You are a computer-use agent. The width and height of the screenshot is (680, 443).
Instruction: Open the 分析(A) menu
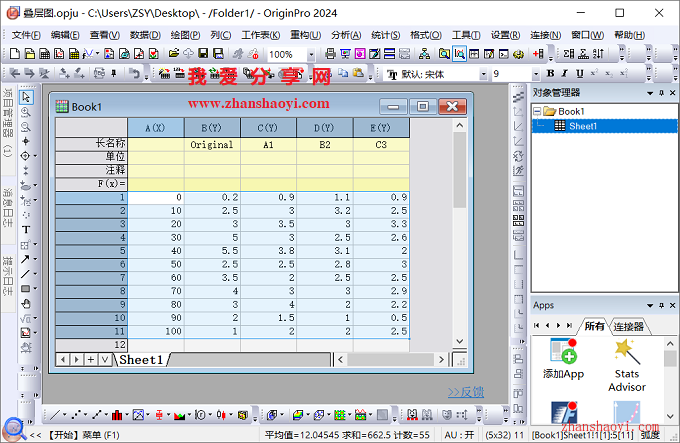346,35
